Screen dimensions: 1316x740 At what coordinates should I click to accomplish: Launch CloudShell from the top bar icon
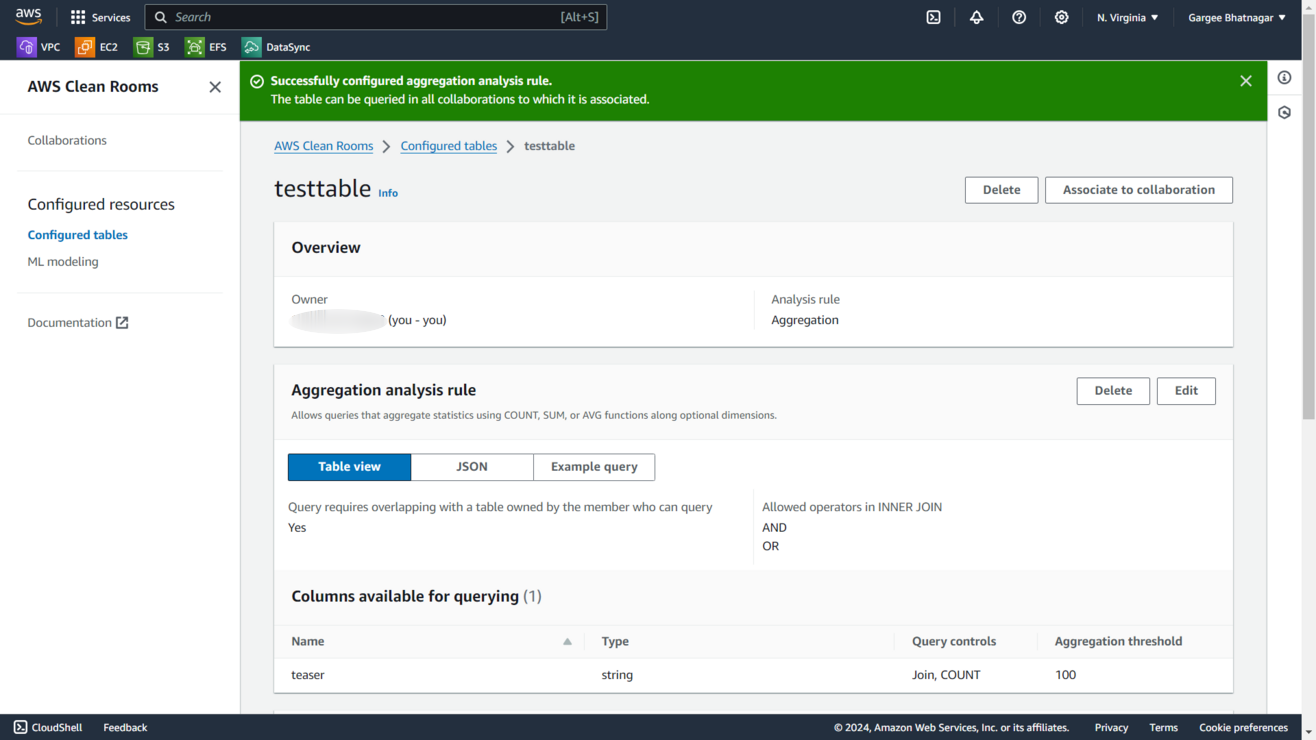[933, 17]
